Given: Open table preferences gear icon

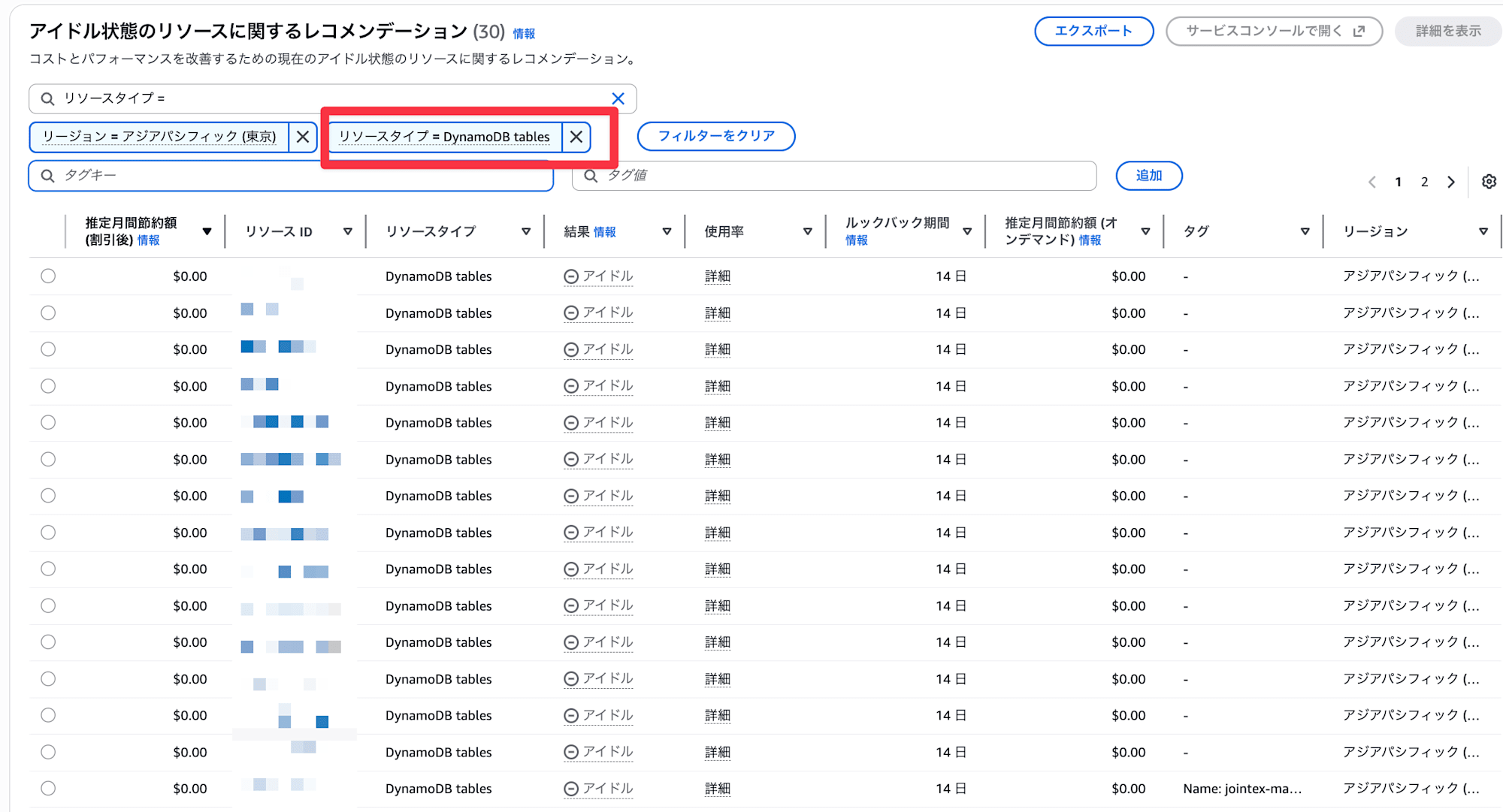Looking at the screenshot, I should pyautogui.click(x=1489, y=182).
